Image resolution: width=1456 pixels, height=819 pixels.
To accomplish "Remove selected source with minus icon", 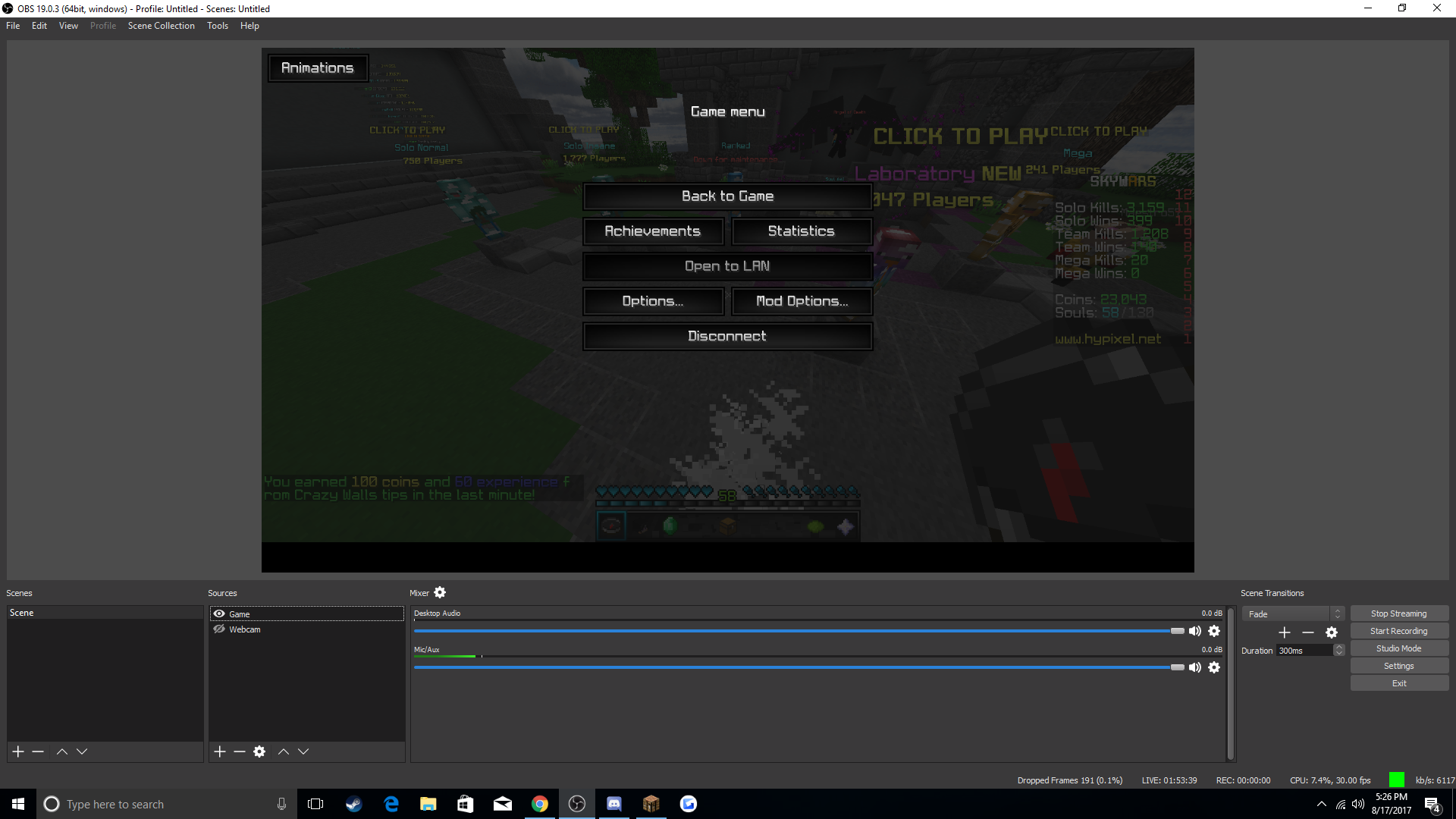I will click(240, 752).
